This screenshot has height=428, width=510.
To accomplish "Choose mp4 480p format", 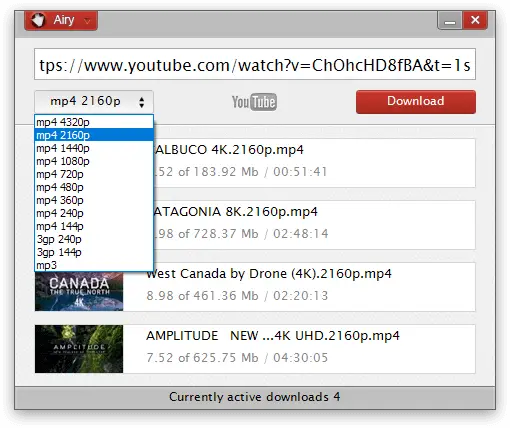I will (94, 187).
